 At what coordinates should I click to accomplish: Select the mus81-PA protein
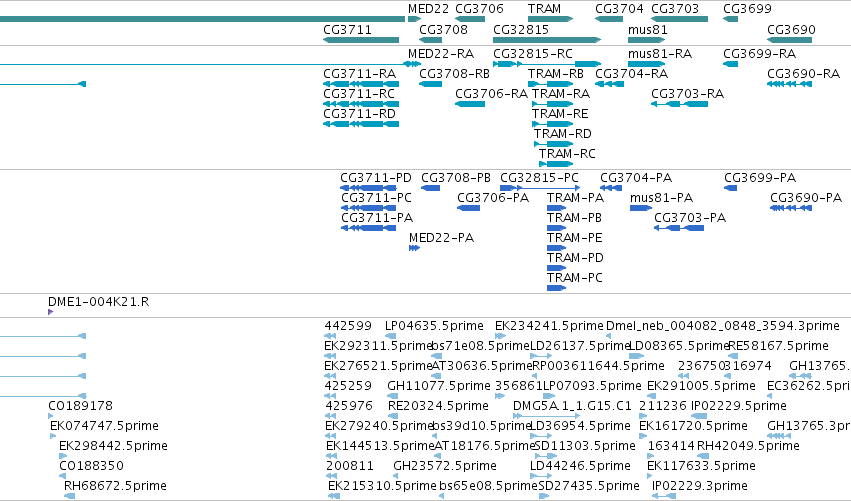pyautogui.click(x=662, y=198)
